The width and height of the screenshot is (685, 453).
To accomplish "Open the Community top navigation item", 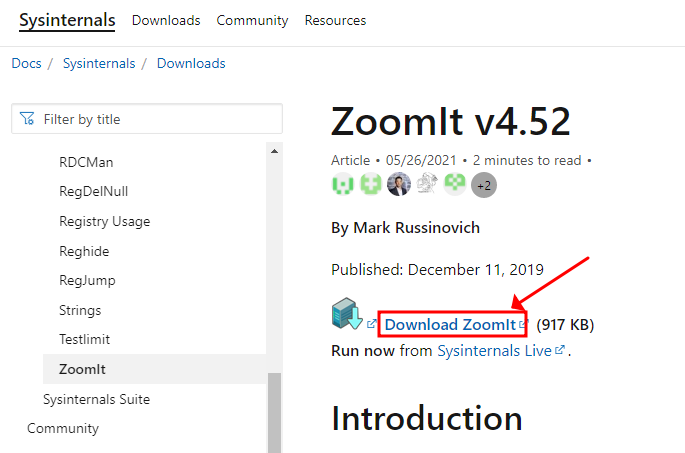I will point(252,21).
